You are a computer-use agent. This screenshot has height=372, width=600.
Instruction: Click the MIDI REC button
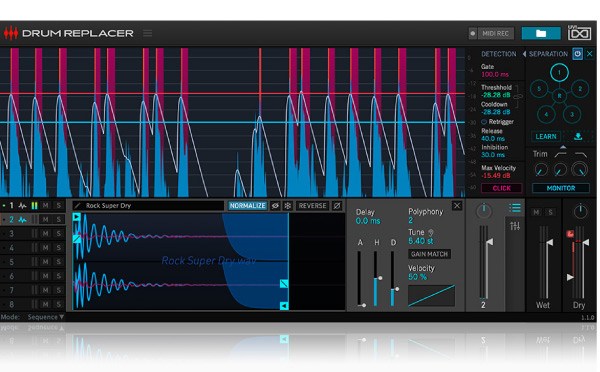(x=491, y=33)
